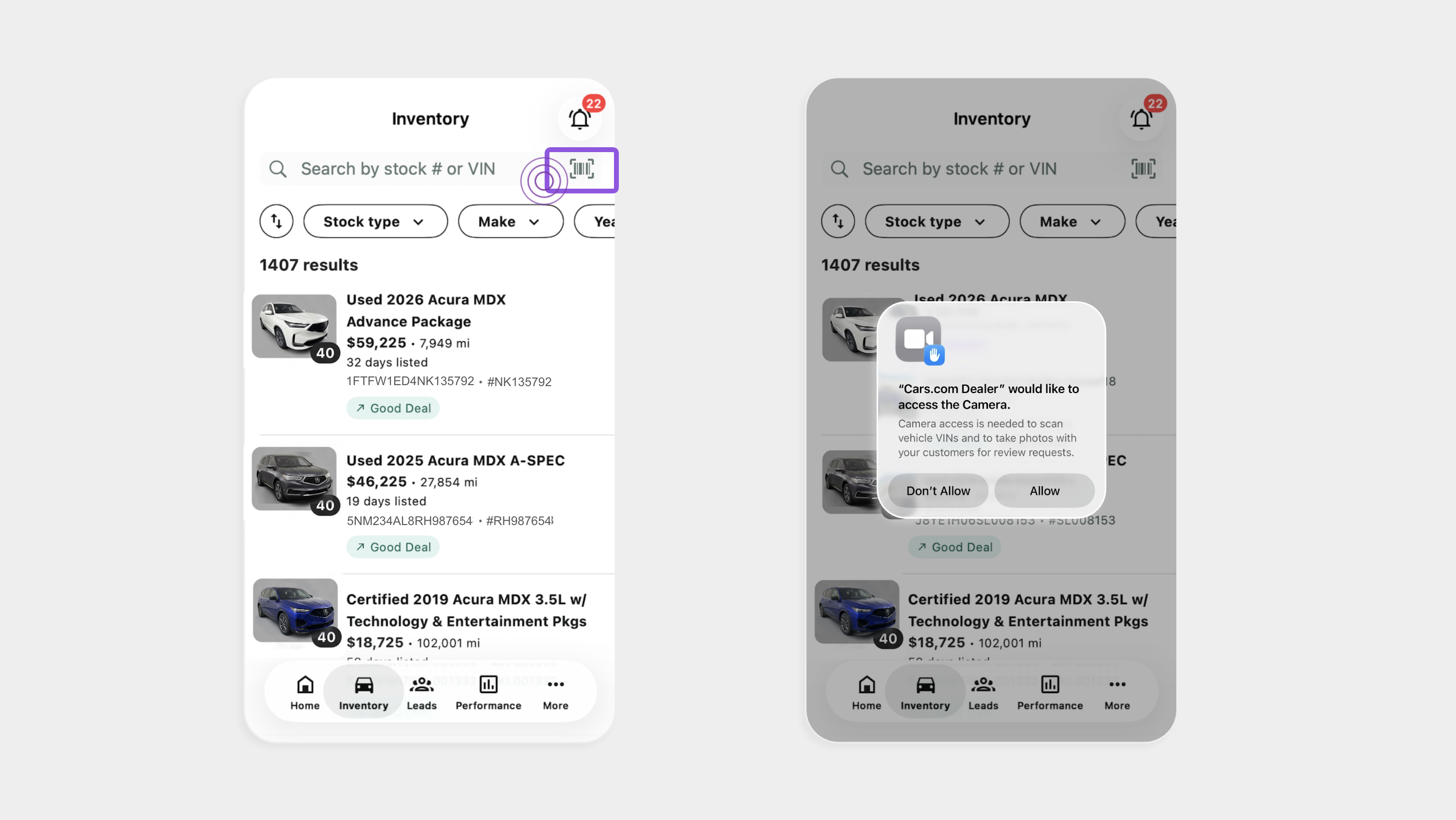Tap Don't Allow in the camera permission dialog
This screenshot has height=820, width=1456.
click(x=938, y=490)
